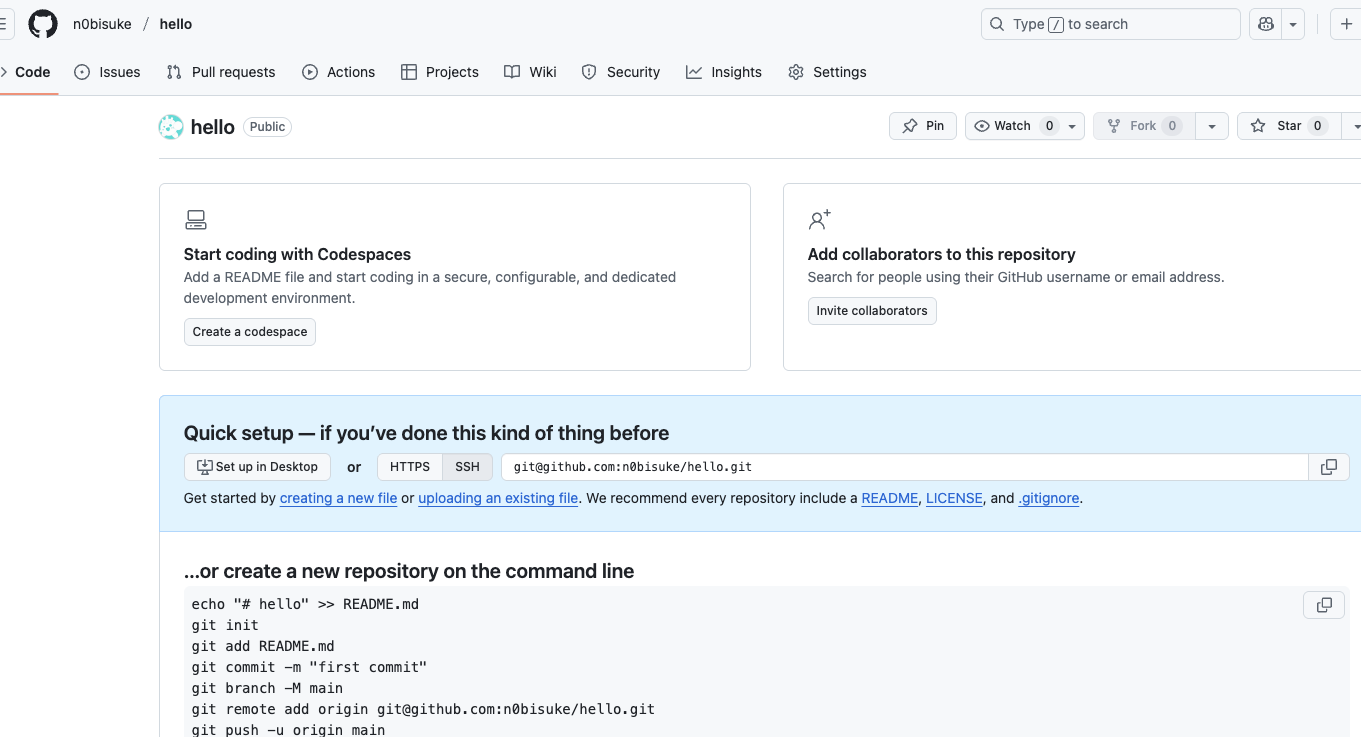The width and height of the screenshot is (1361, 737).
Task: Expand the dropdown next to Copilot
Action: [1294, 24]
